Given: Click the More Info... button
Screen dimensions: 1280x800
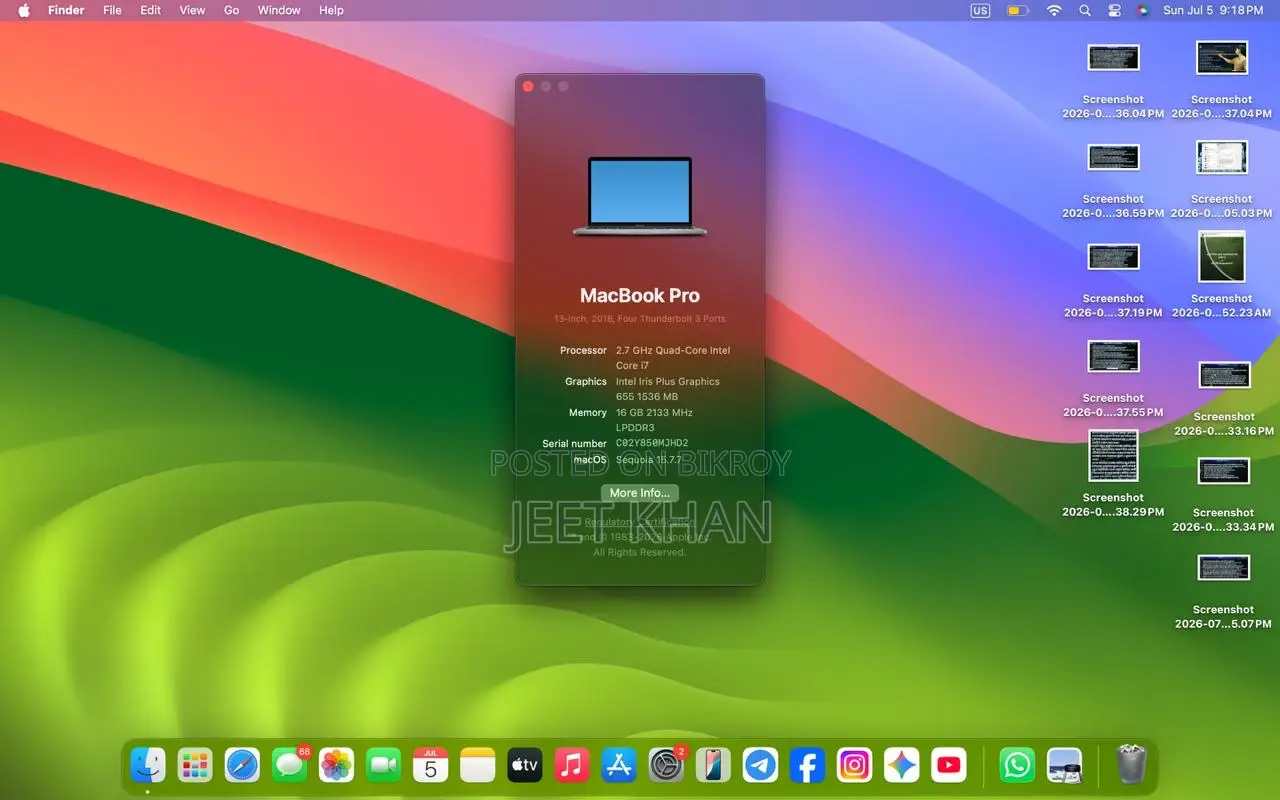Looking at the screenshot, I should 640,493.
